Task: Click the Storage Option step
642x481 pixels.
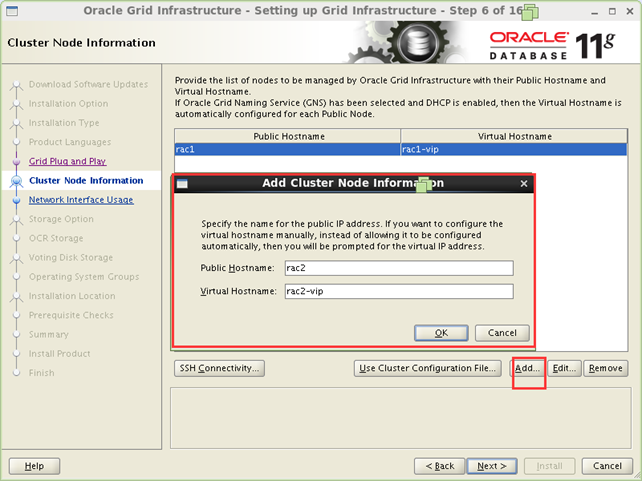Action: 61,219
